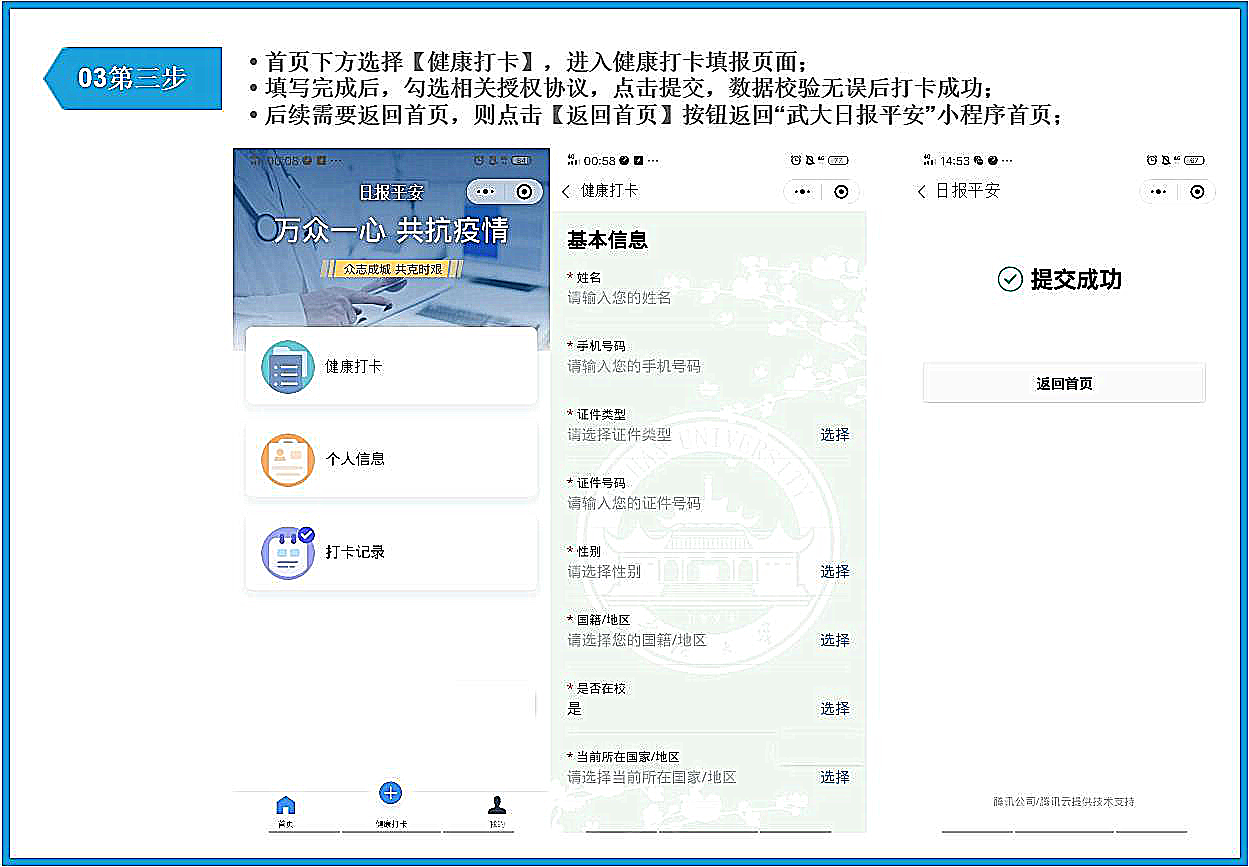Open three-dot menu on 健康打卡 form page
This screenshot has height=867, width=1249.
[x=802, y=191]
